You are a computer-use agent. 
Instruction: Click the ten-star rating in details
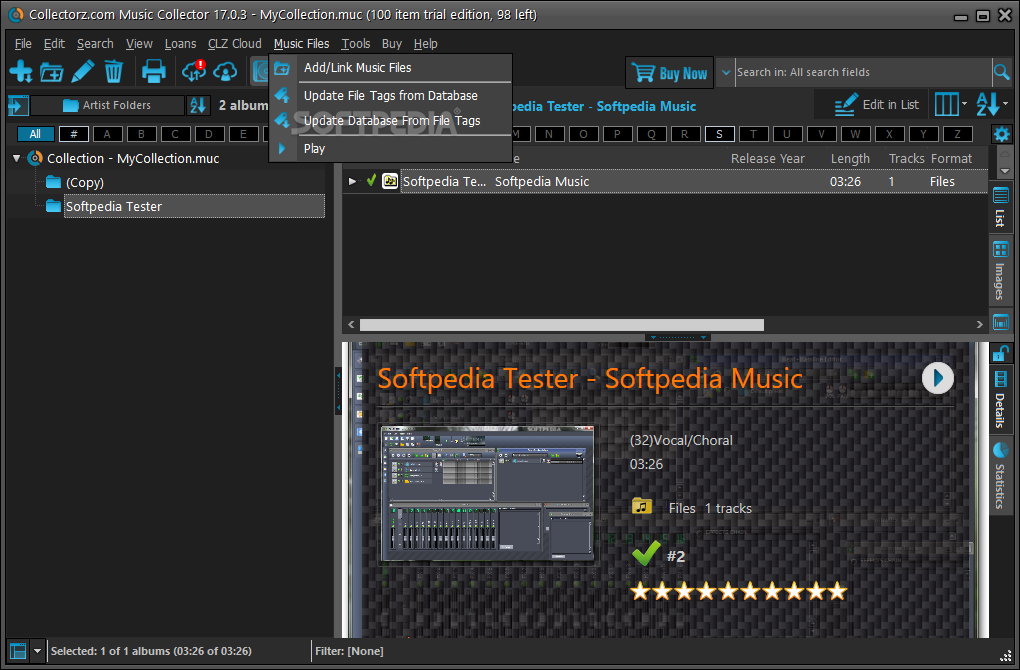click(x=738, y=591)
